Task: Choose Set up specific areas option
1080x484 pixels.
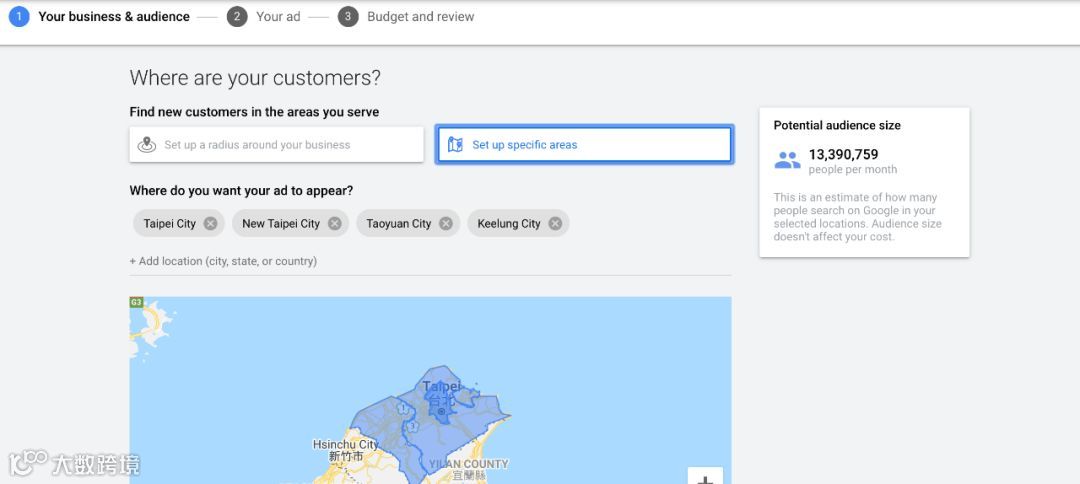Action: [x=584, y=145]
